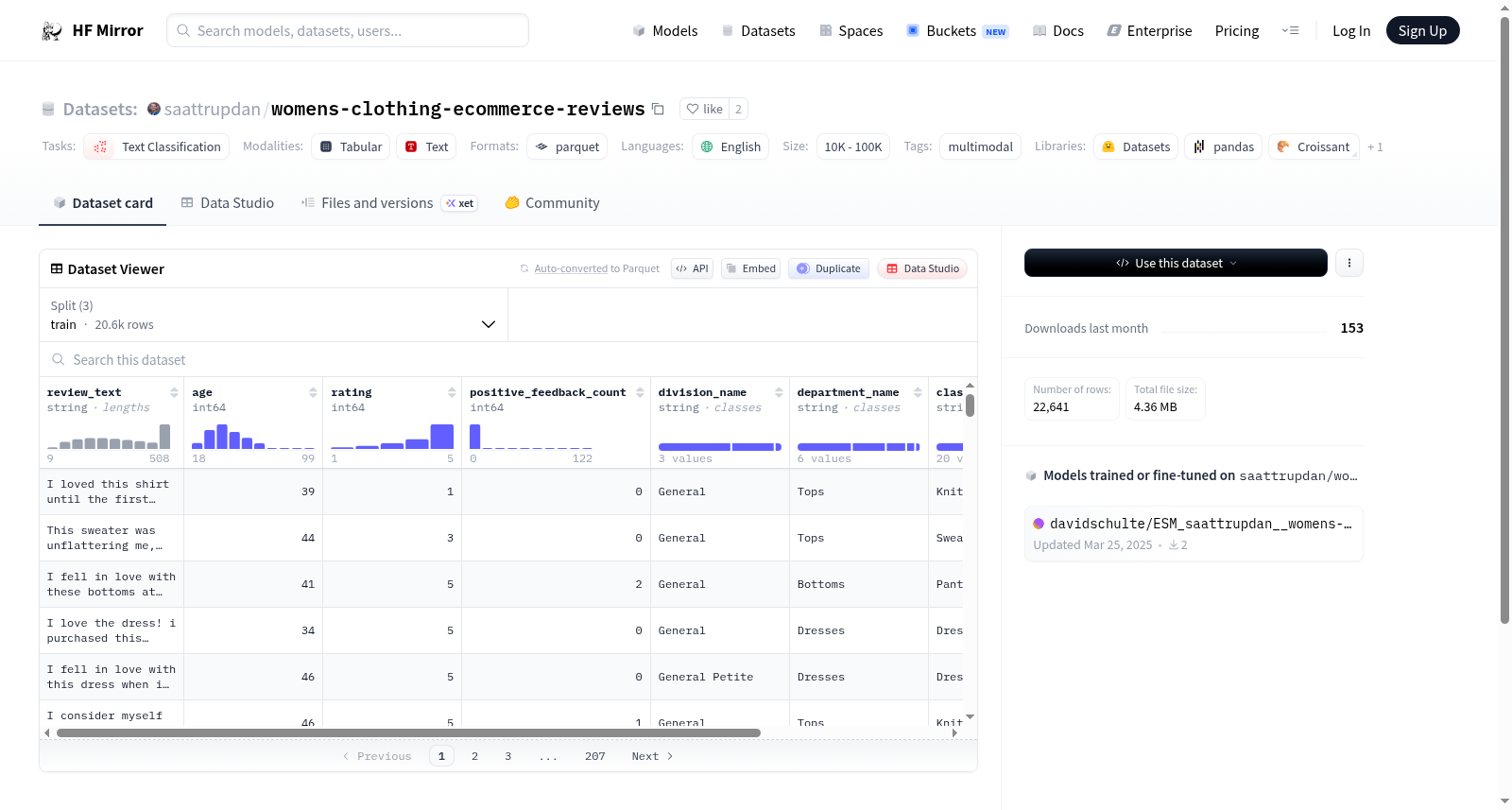The image size is (1512, 810).
Task: Sort the age column
Action: pos(313,392)
